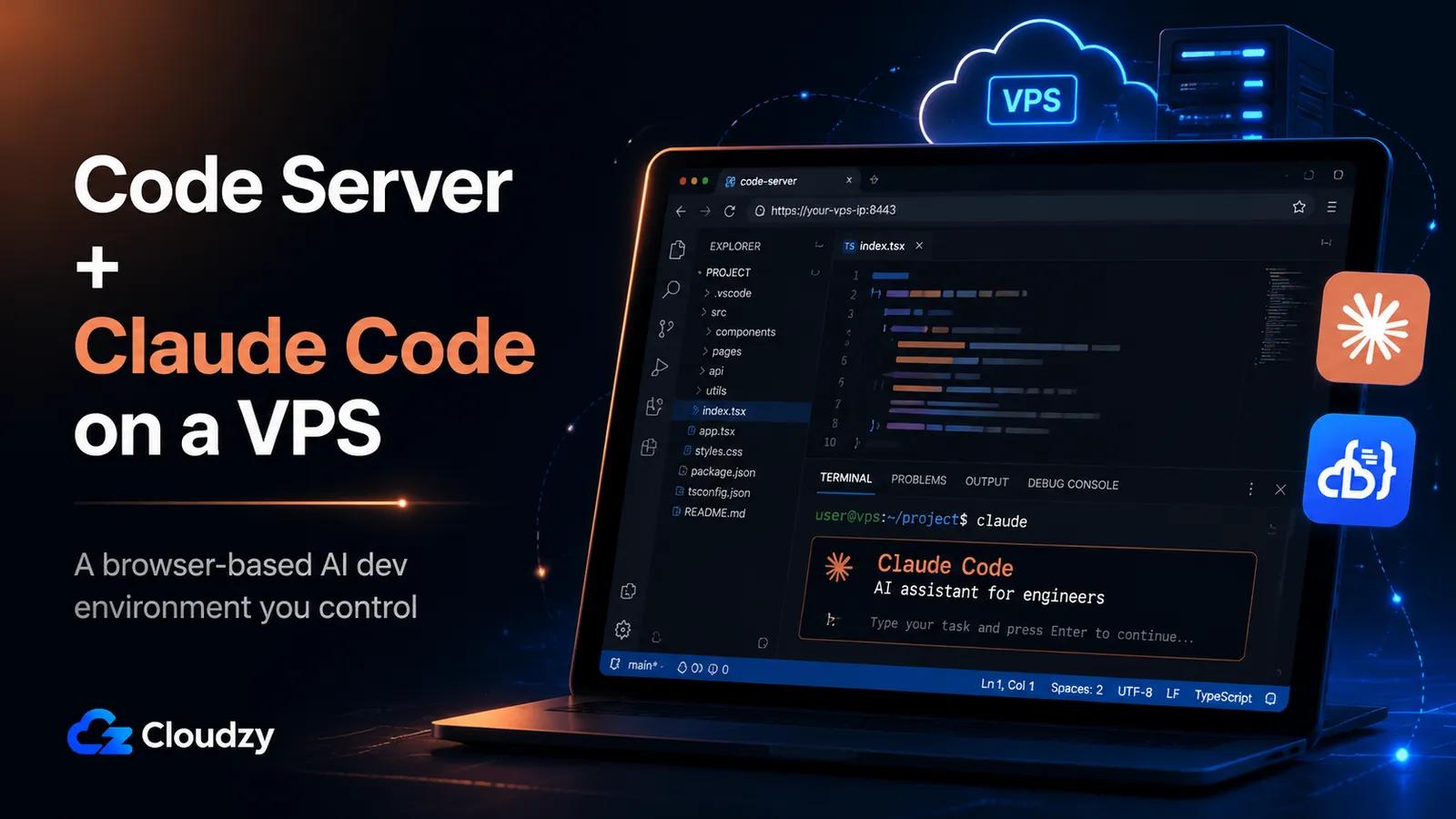Close the index.tsx editor tab

coord(919,246)
